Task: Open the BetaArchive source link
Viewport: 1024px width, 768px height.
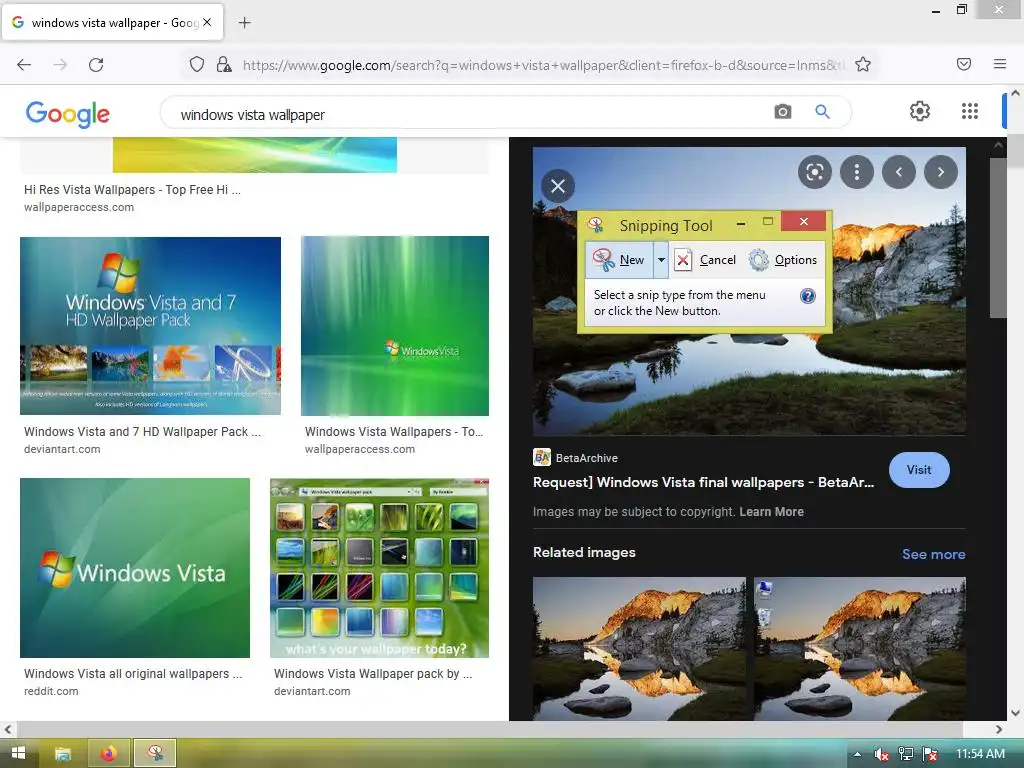Action: click(586, 458)
